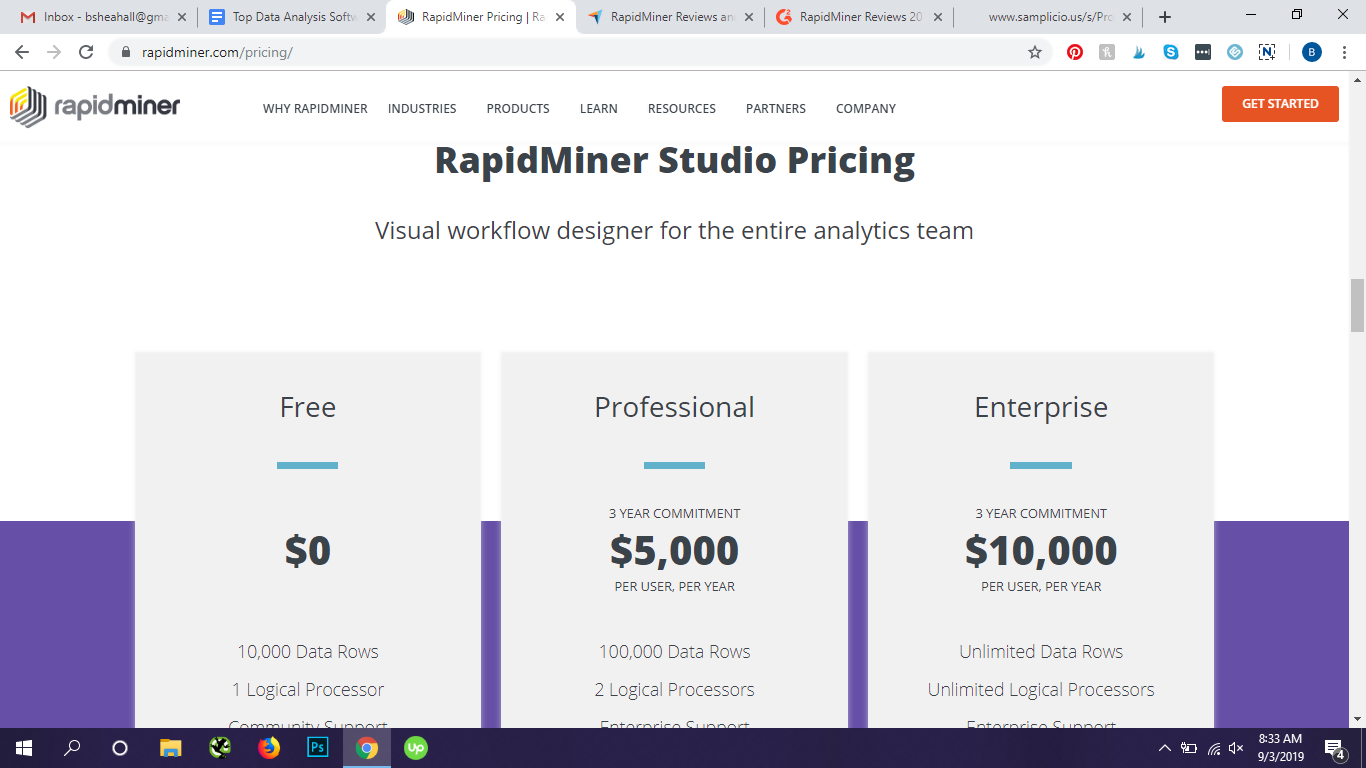This screenshot has width=1366, height=768.
Task: Click the orange Get Started button
Action: tap(1280, 104)
